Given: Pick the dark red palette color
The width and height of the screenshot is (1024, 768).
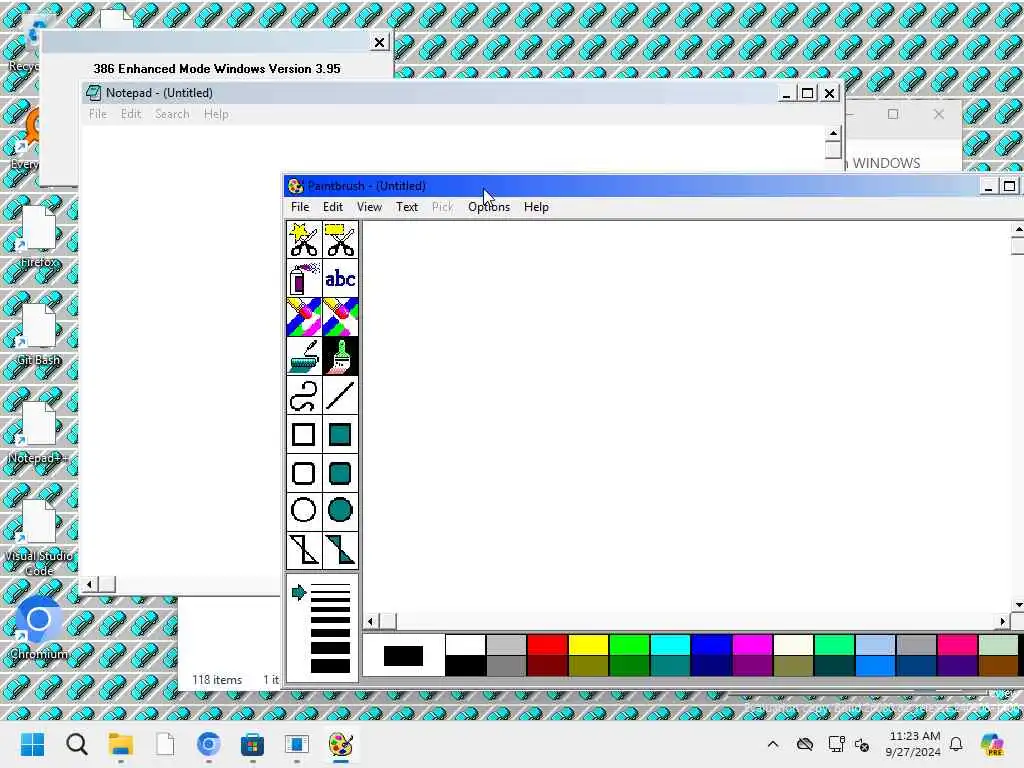Looking at the screenshot, I should pos(547,665).
